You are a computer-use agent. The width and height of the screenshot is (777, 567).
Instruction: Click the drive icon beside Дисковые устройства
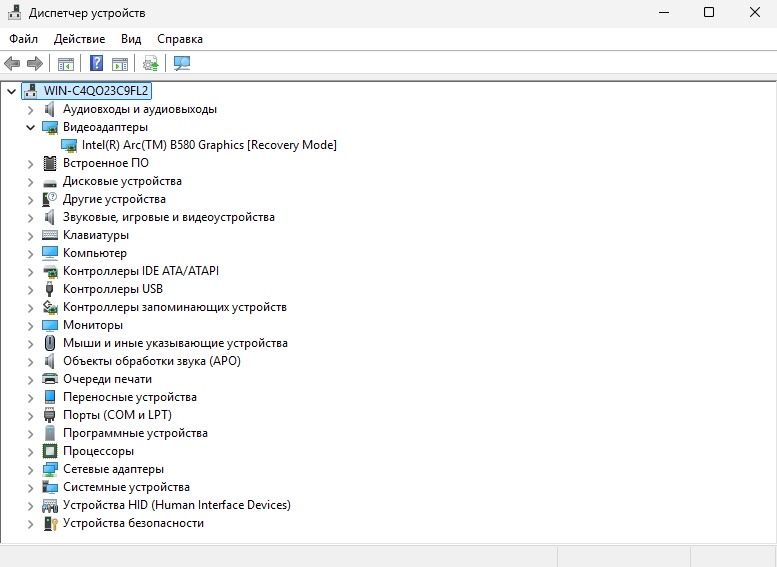(50, 182)
